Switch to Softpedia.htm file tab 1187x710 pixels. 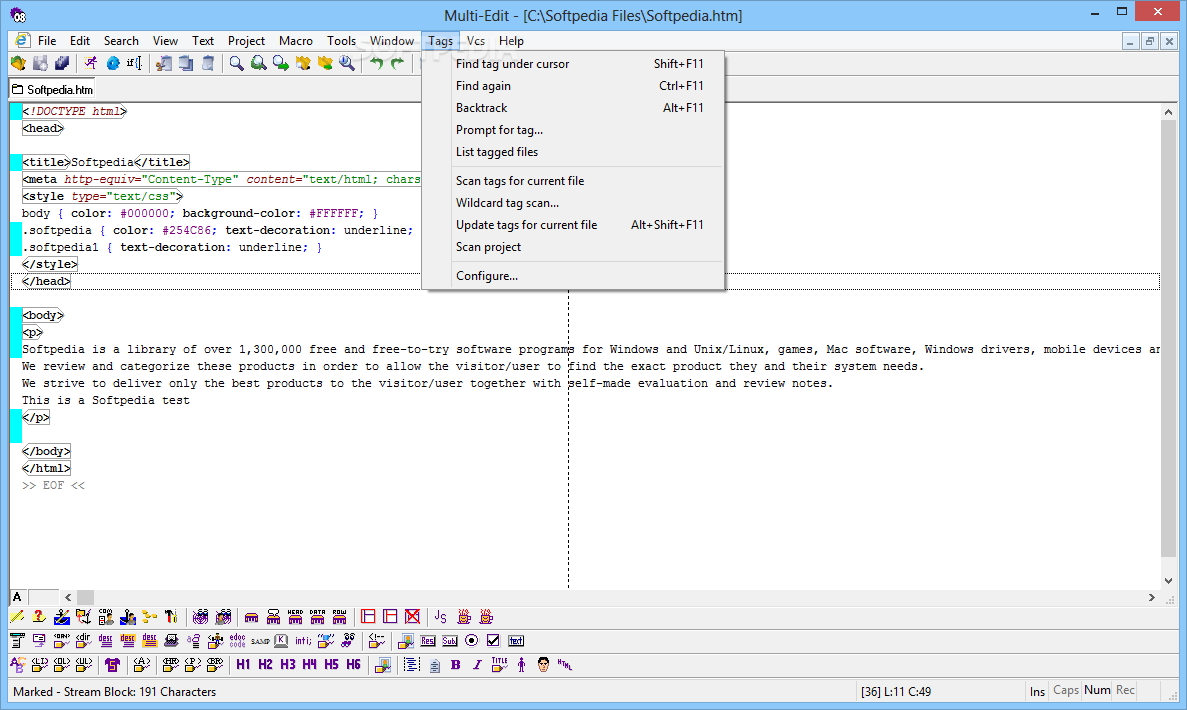click(52, 89)
